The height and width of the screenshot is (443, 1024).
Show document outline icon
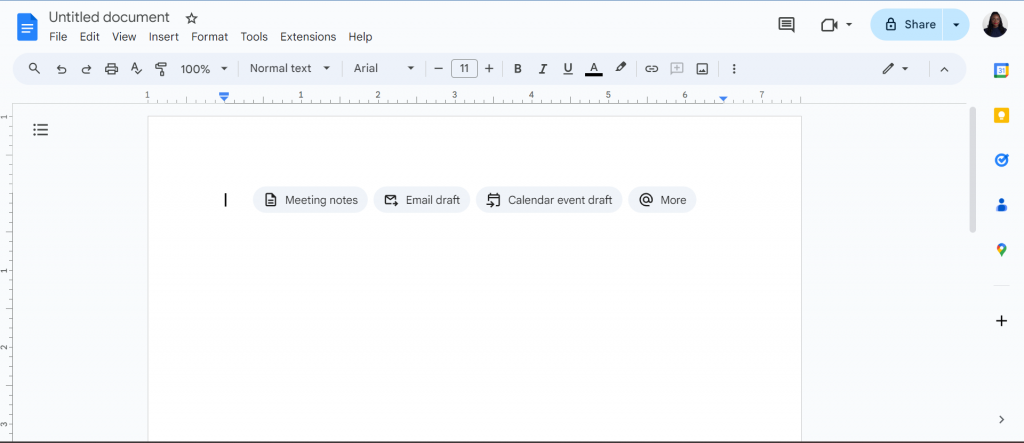pyautogui.click(x=40, y=130)
